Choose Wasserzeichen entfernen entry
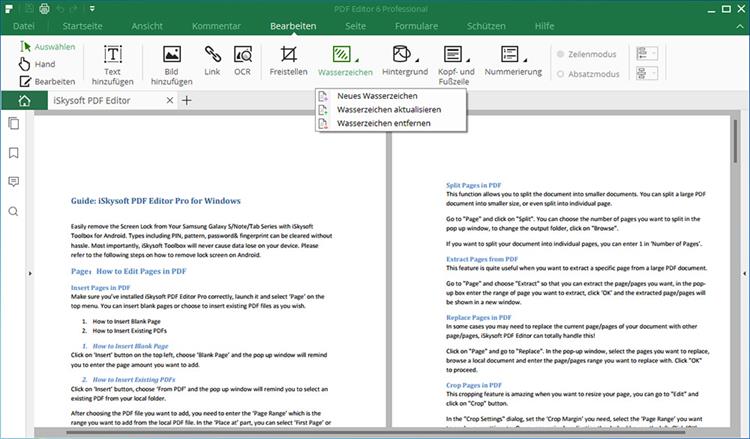 pos(391,123)
